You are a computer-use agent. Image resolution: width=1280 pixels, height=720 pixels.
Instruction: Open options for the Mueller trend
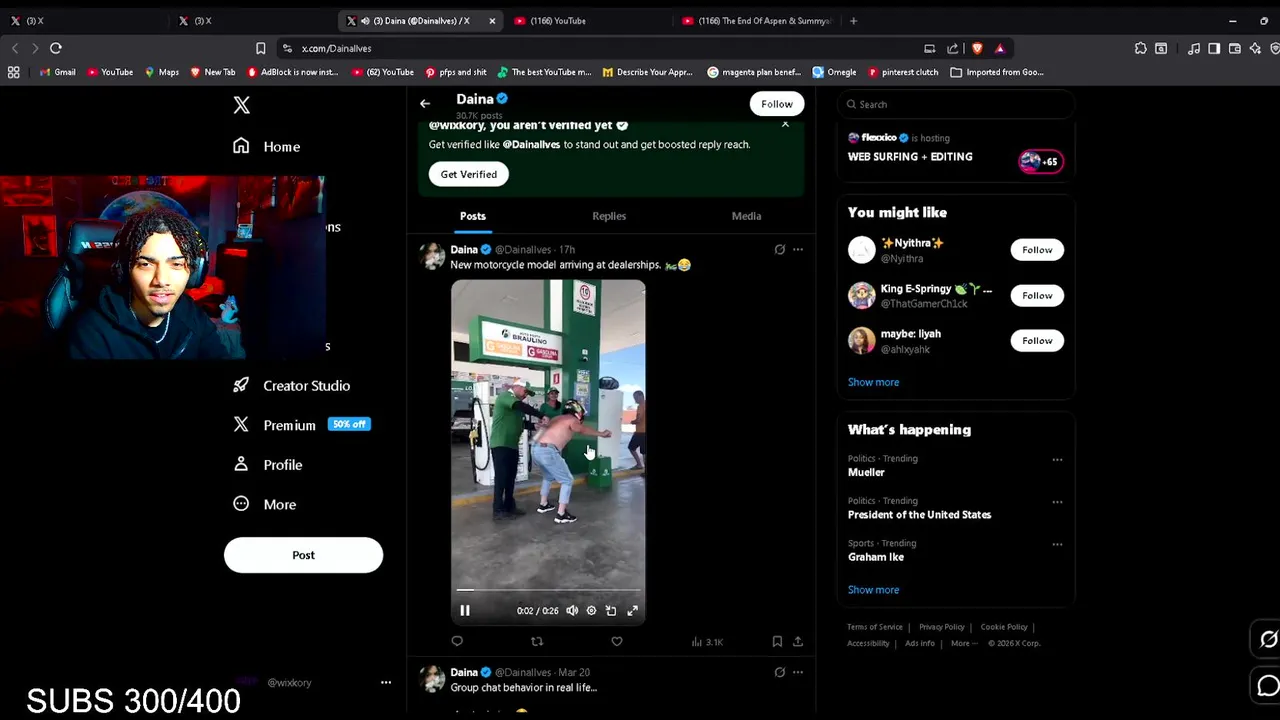click(1057, 460)
